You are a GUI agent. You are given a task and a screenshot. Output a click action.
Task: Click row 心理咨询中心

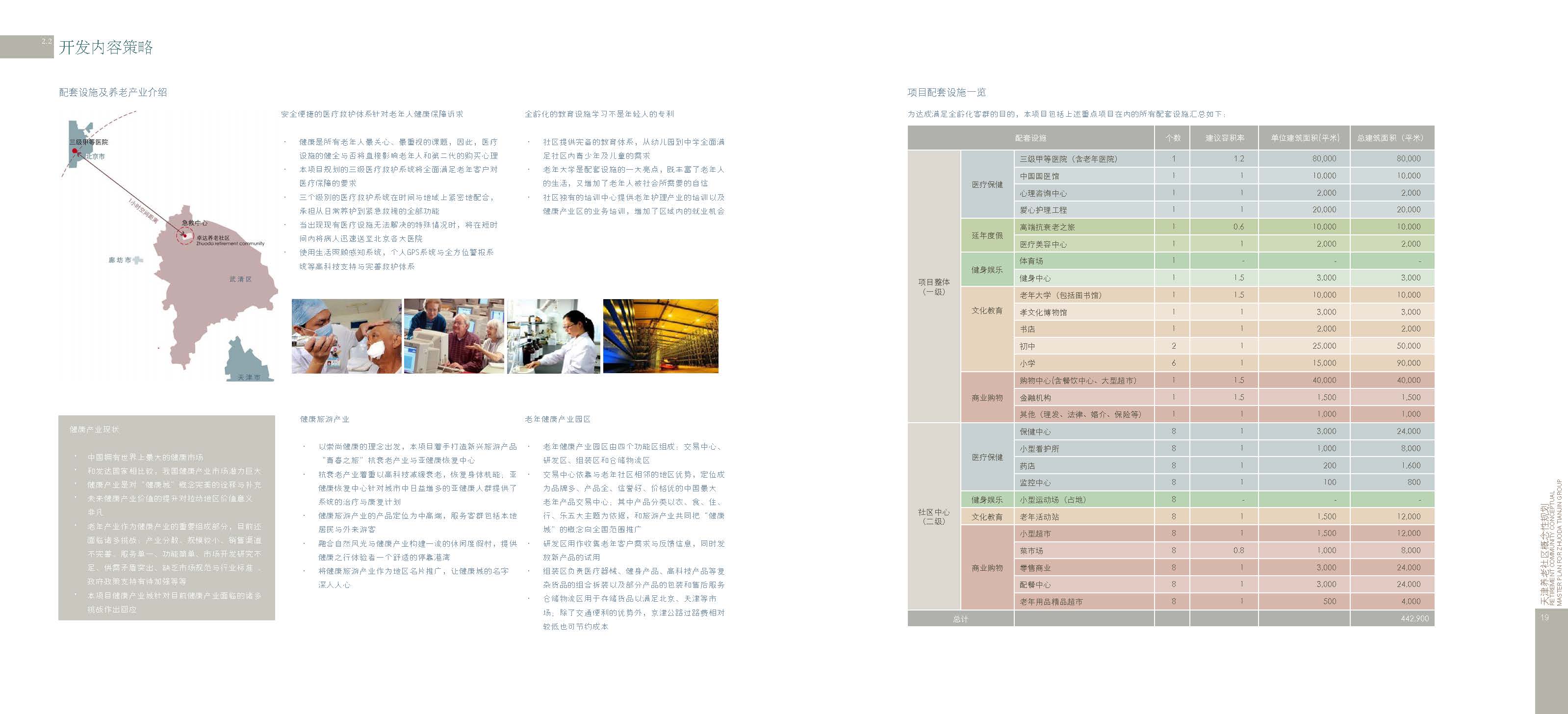(1224, 193)
